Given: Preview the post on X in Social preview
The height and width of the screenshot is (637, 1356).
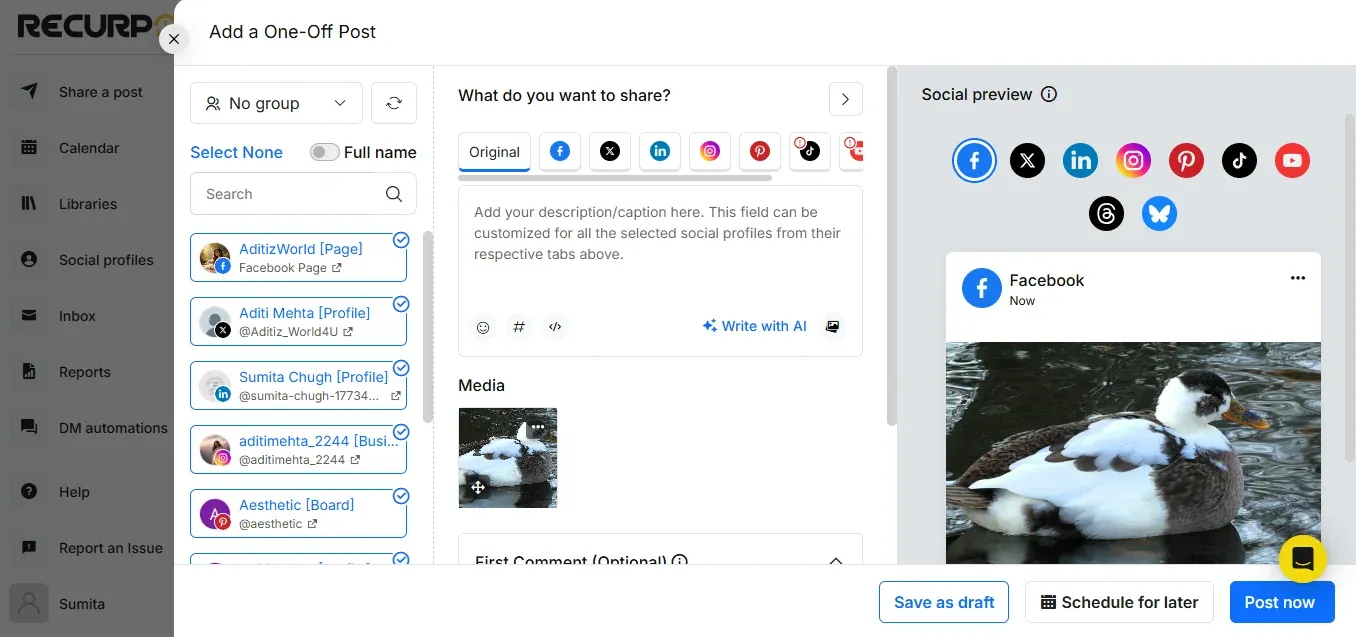Looking at the screenshot, I should pyautogui.click(x=1027, y=160).
